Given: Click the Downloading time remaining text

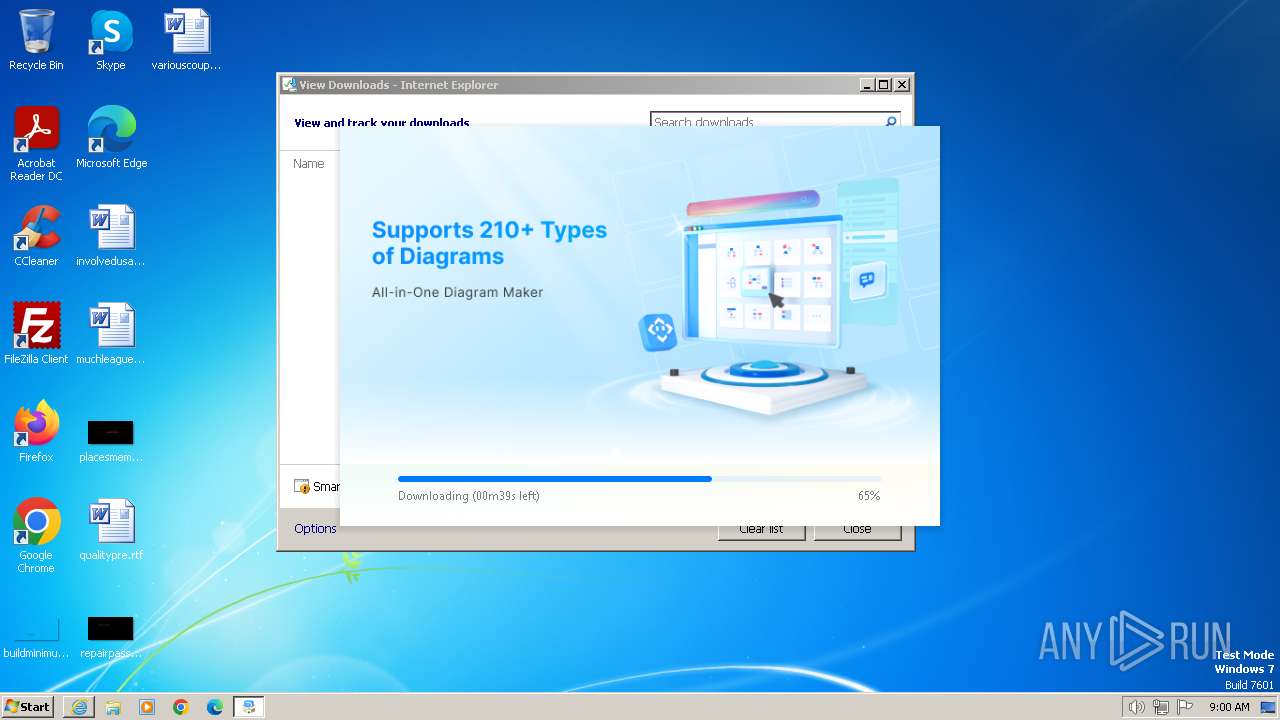Looking at the screenshot, I should [469, 496].
